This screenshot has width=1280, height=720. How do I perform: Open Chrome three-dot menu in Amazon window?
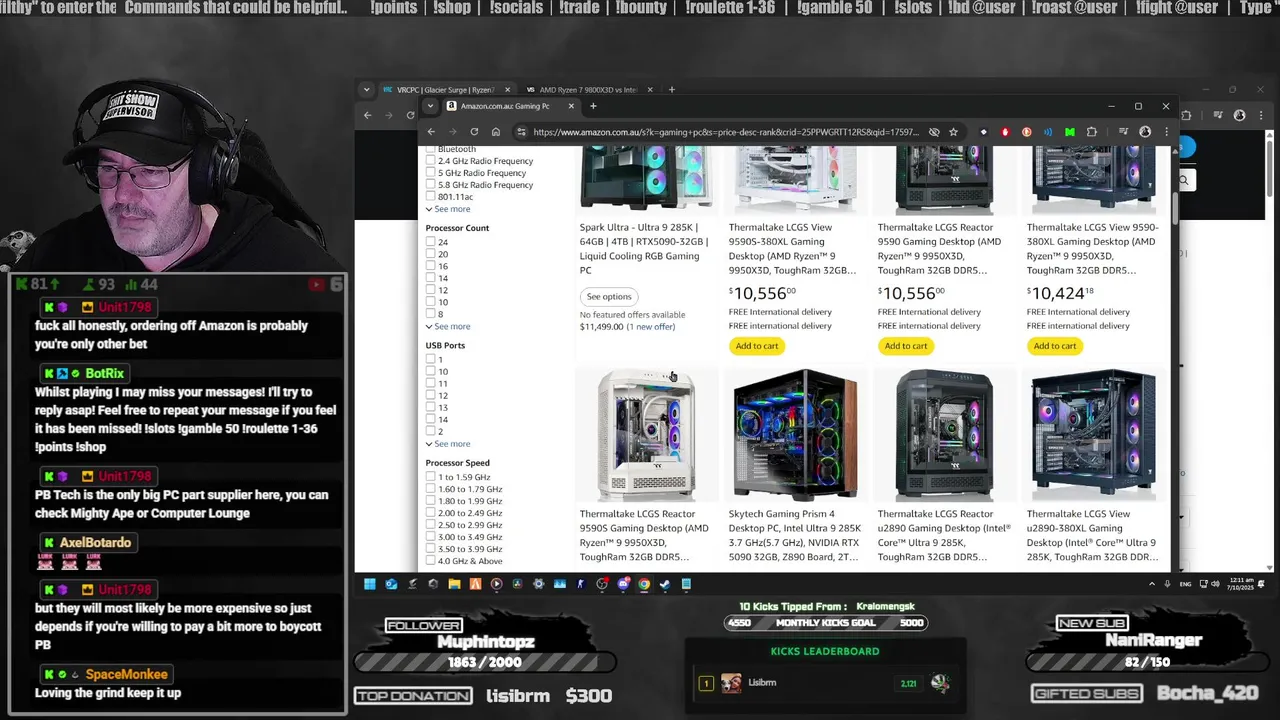1166,132
